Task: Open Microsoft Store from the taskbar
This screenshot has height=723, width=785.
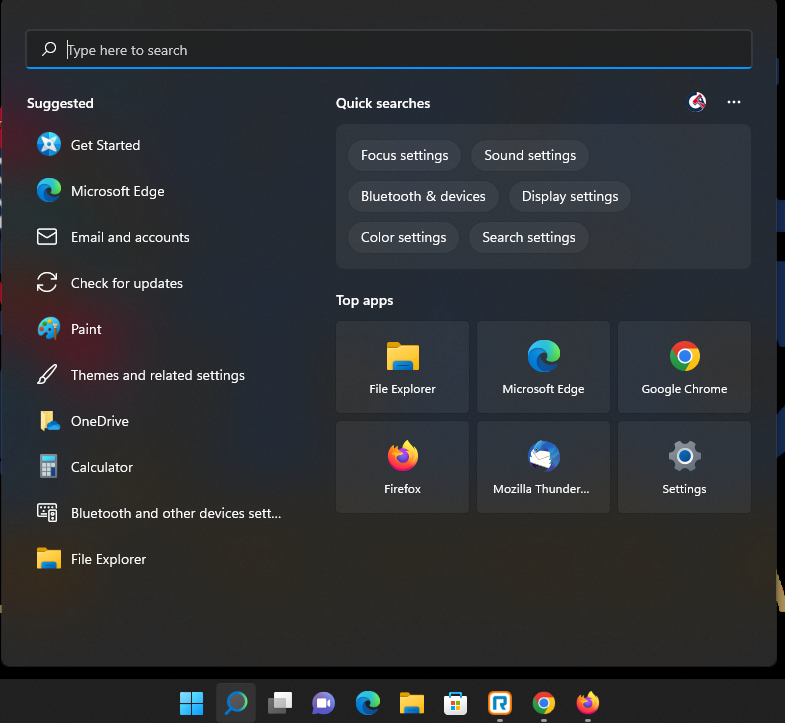Action: click(x=456, y=703)
